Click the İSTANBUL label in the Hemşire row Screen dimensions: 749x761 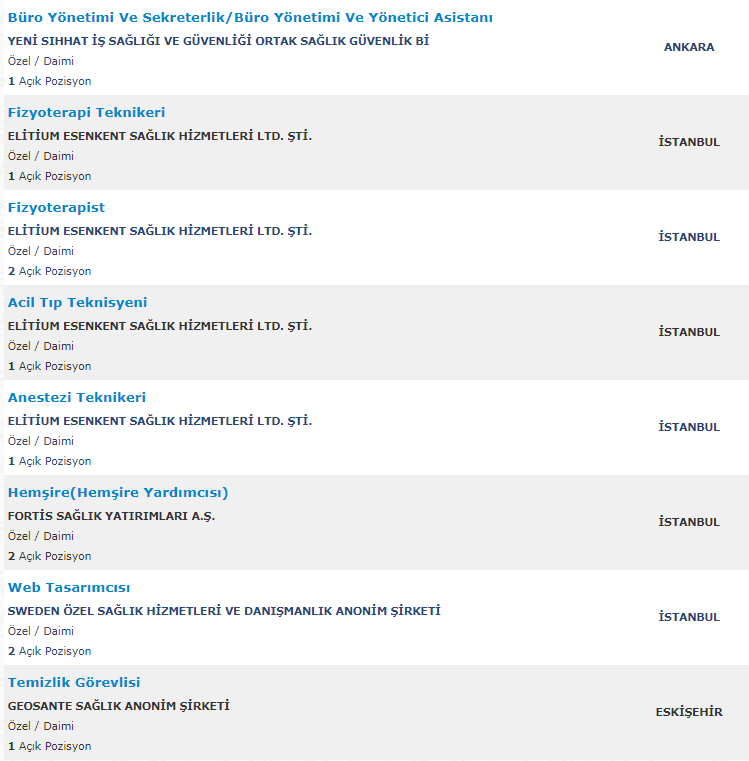(x=689, y=522)
